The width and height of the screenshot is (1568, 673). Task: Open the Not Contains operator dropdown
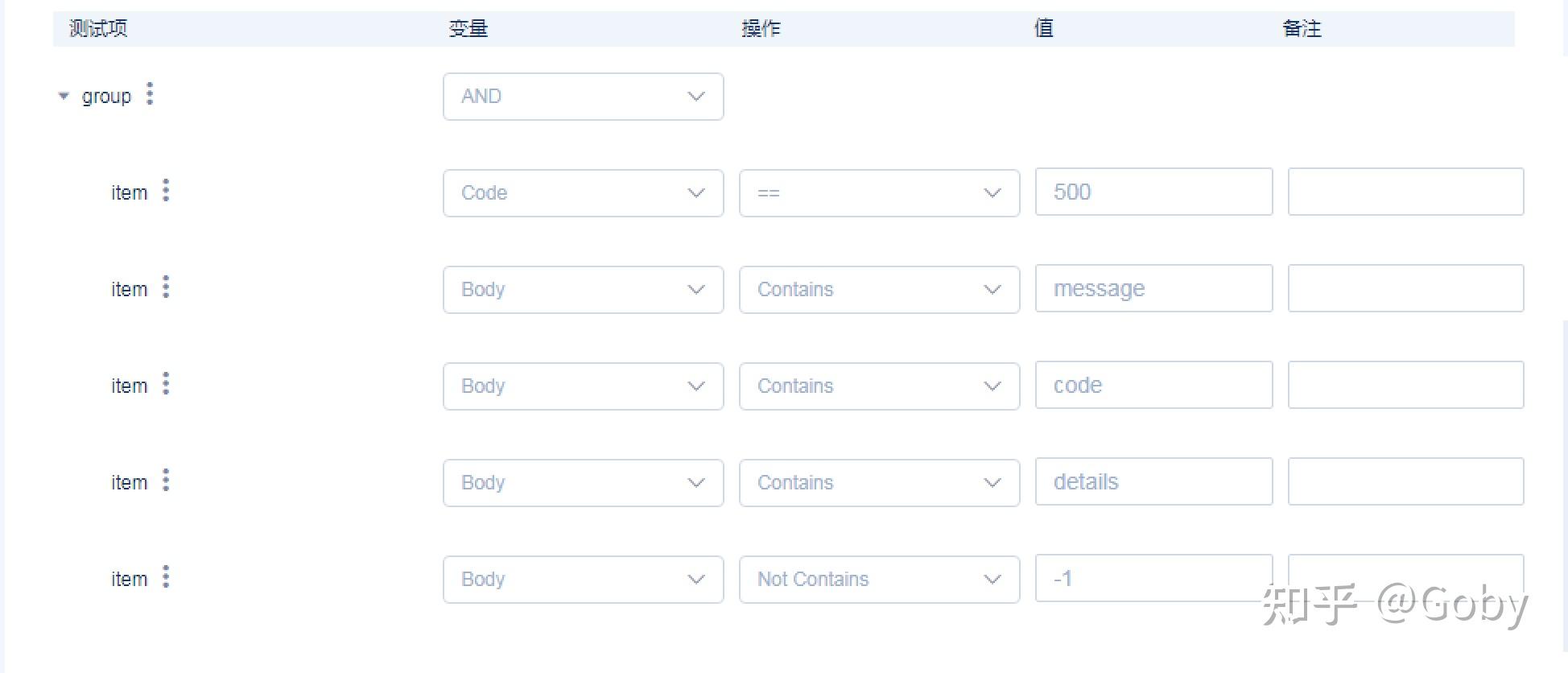coord(879,580)
